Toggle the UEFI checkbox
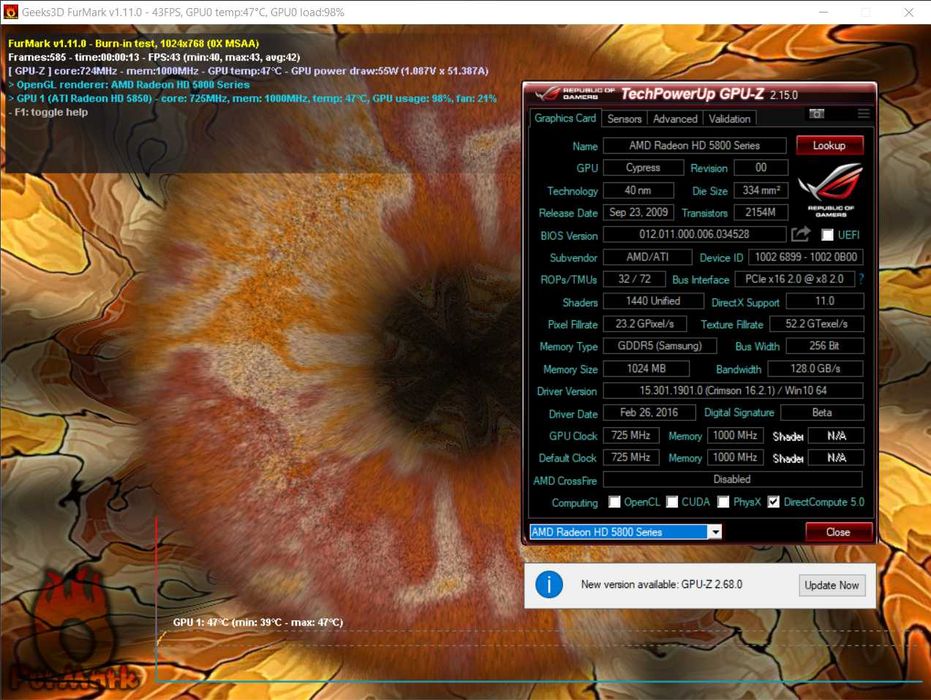931x700 pixels. (827, 235)
